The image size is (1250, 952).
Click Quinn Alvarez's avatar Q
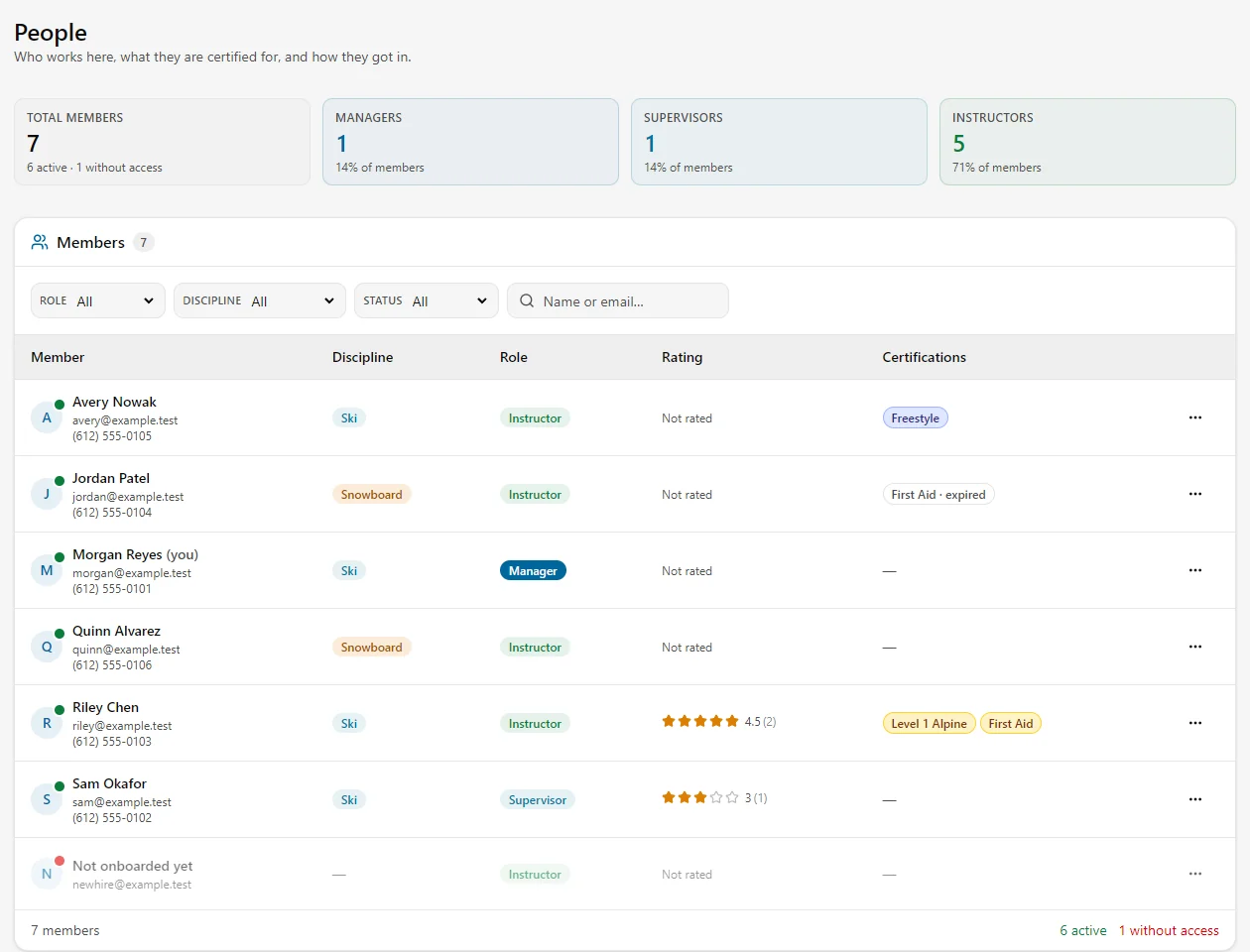click(x=47, y=647)
